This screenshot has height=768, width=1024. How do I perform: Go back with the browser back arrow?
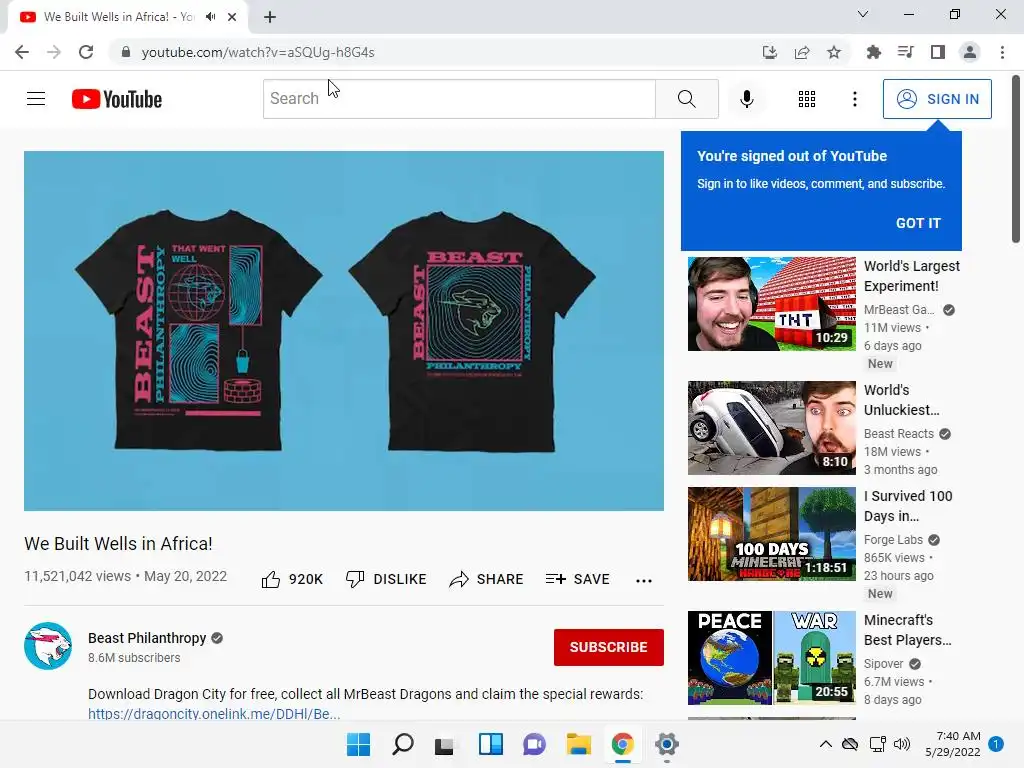22,52
